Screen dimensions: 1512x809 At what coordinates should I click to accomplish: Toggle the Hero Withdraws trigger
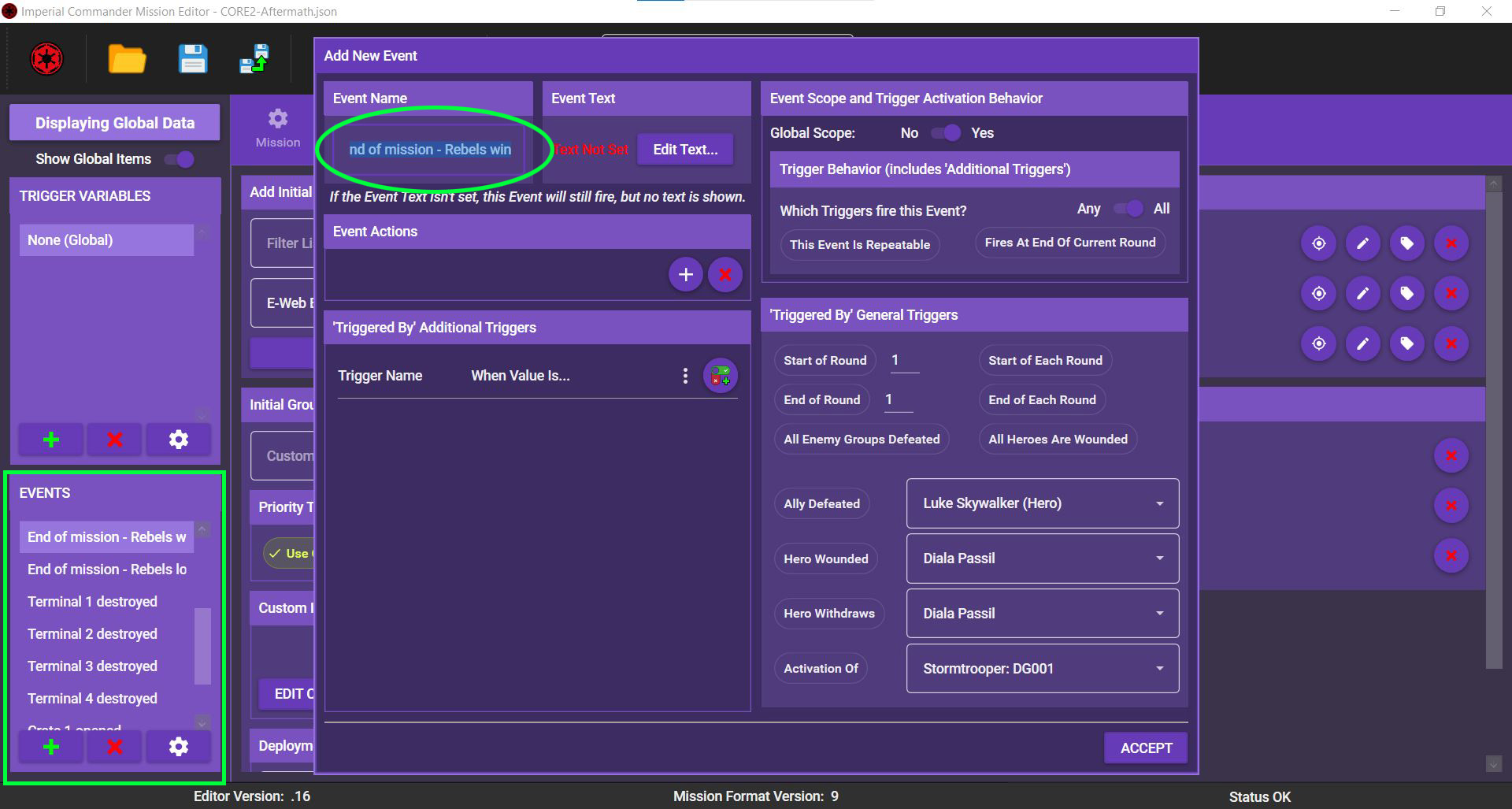pos(828,614)
